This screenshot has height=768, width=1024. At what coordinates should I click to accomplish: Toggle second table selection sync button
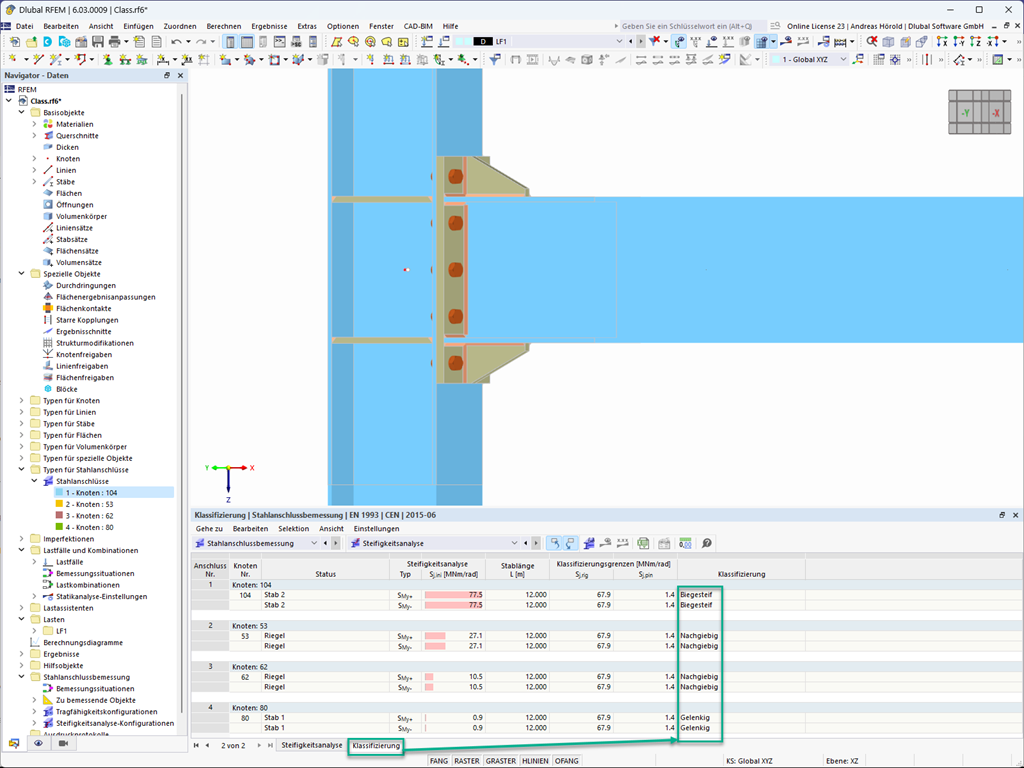[570, 543]
